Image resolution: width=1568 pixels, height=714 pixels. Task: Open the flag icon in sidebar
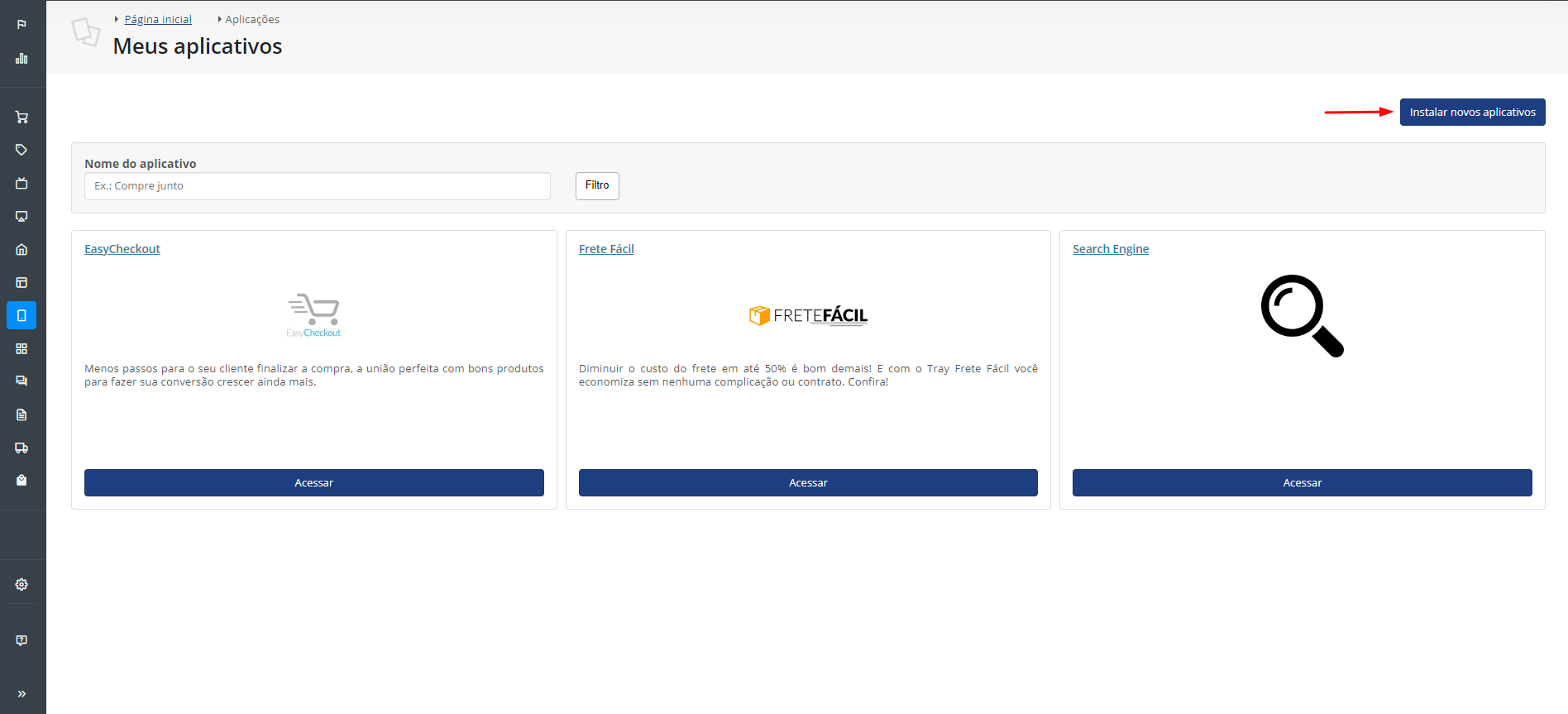(x=22, y=25)
